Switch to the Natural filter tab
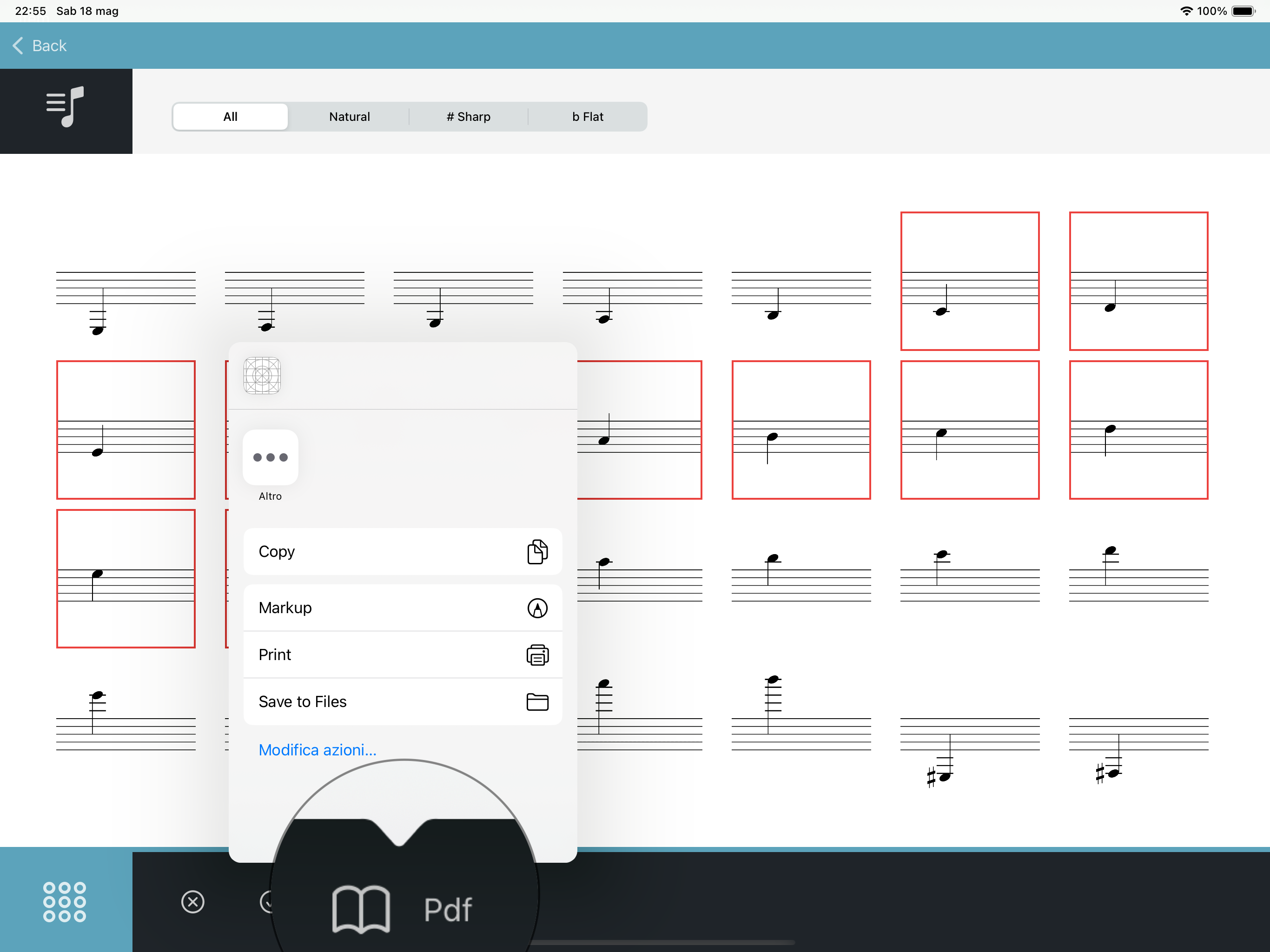1270x952 pixels. (x=349, y=117)
